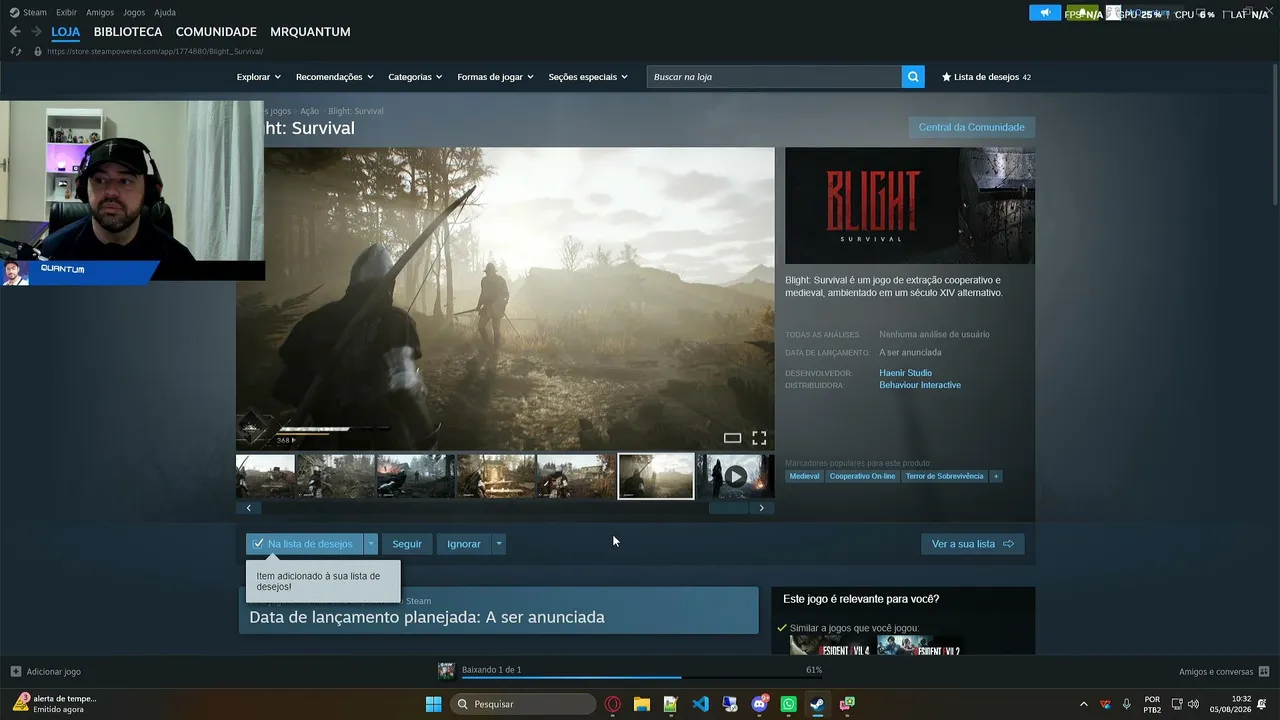Go forward with the Steam forward arrow
Image resolution: width=1280 pixels, height=720 pixels.
36,32
